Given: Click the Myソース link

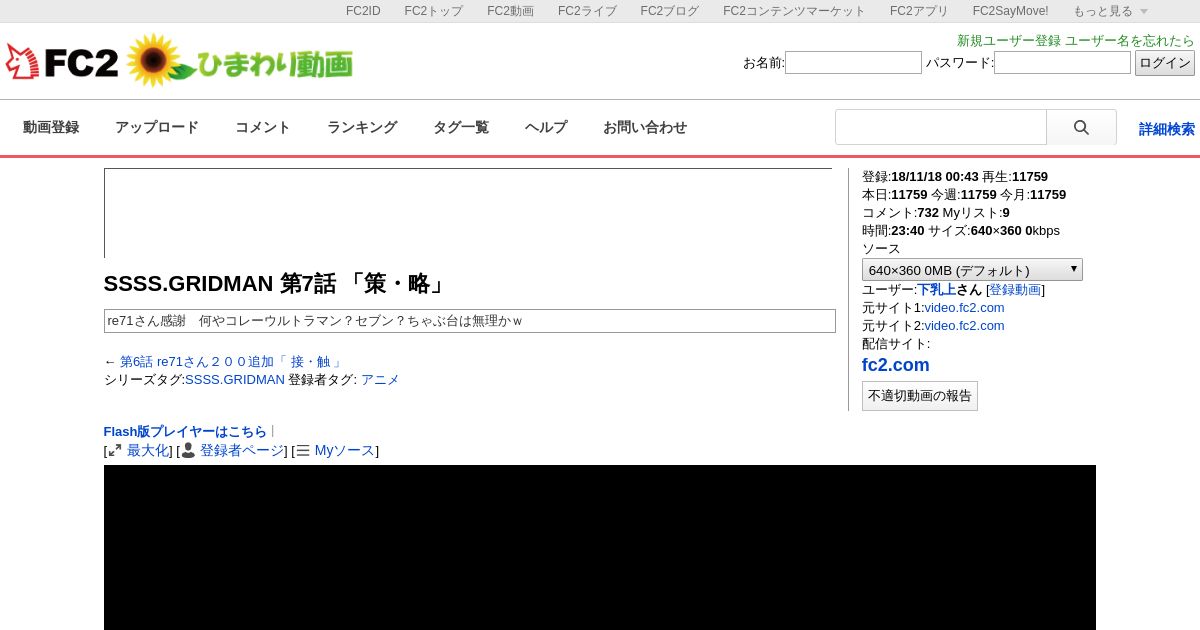Looking at the screenshot, I should pyautogui.click(x=345, y=451).
